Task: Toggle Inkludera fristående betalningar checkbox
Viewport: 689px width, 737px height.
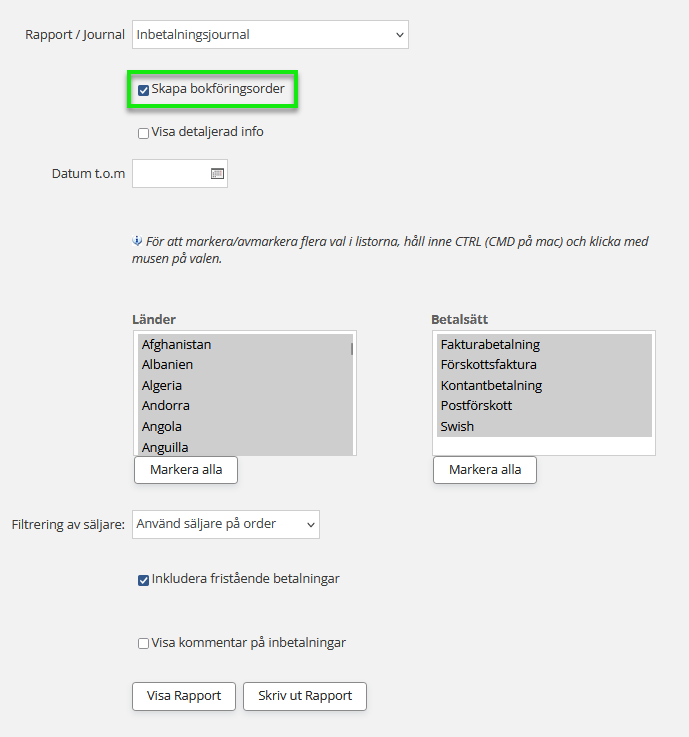Action: [x=144, y=580]
